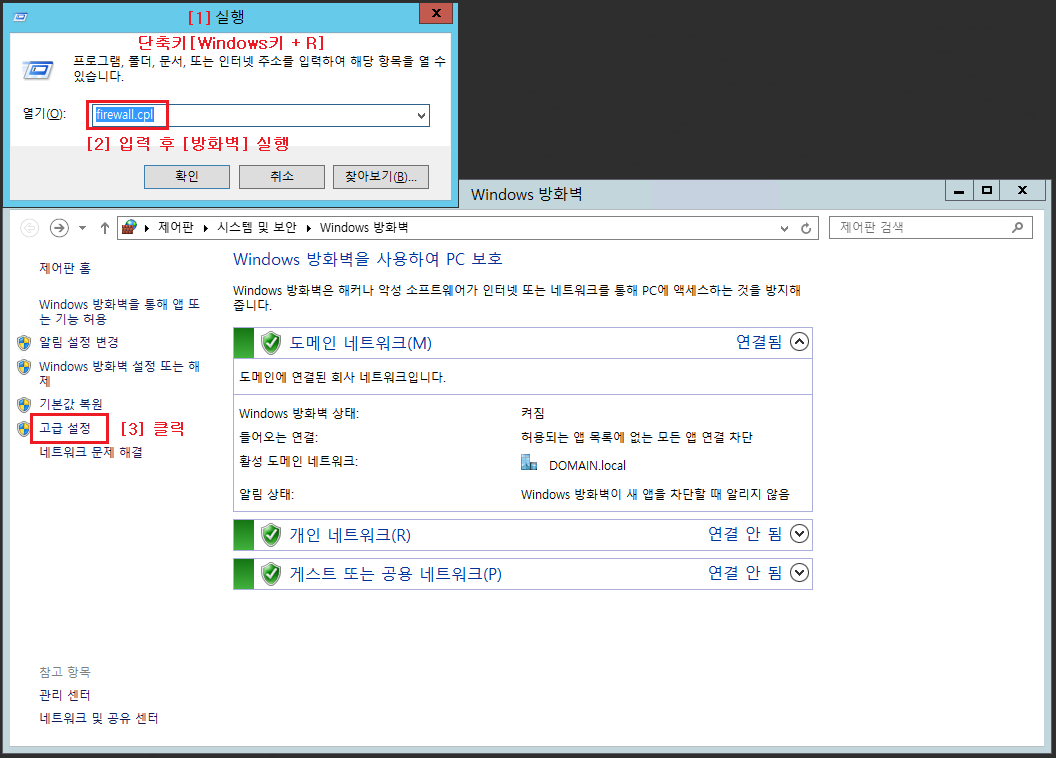This screenshot has height=758, width=1056.
Task: Open 관리 센터 link
Action: coord(65,695)
